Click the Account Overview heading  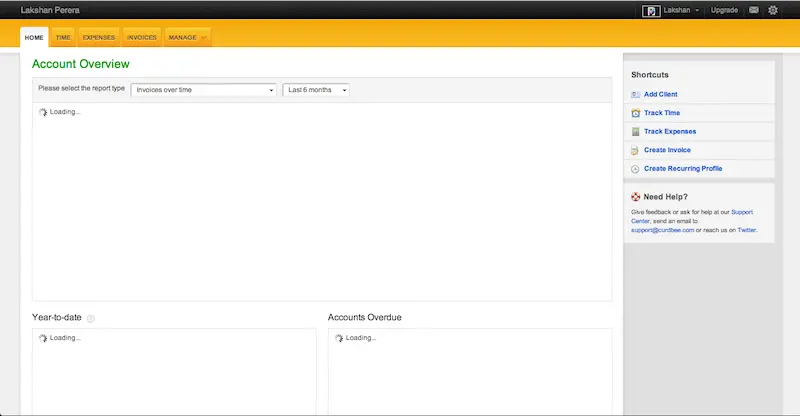81,64
